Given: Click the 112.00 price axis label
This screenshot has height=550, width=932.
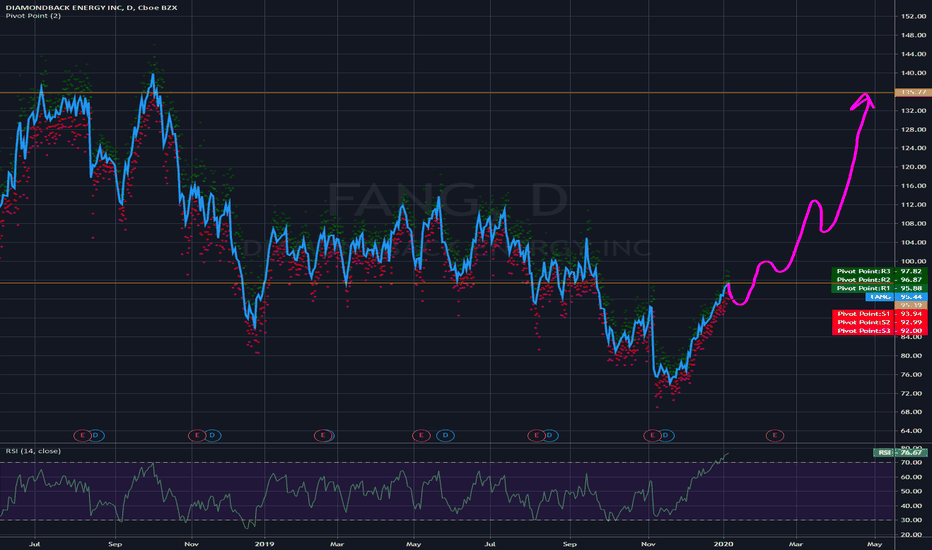Looking at the screenshot, I should [914, 205].
